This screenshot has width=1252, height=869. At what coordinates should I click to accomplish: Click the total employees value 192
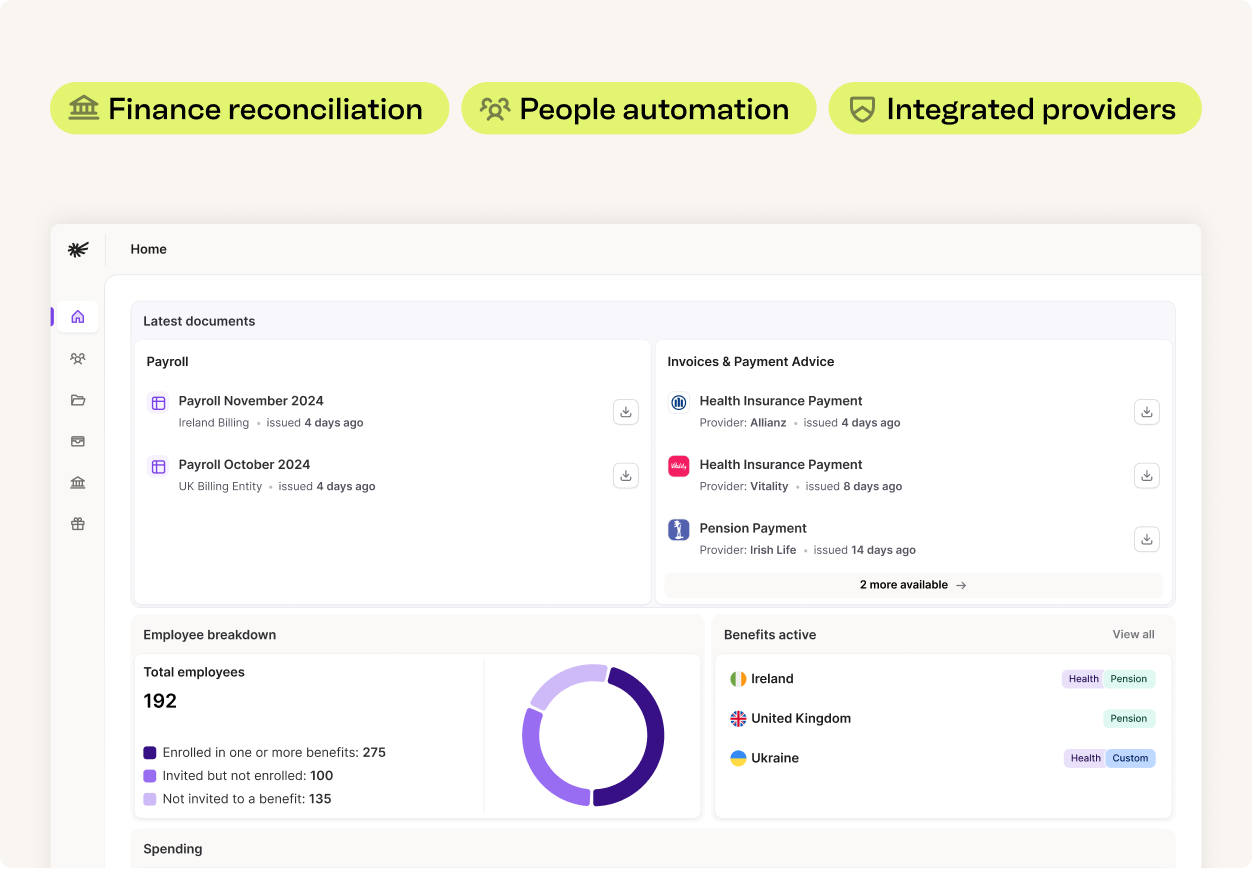(160, 701)
